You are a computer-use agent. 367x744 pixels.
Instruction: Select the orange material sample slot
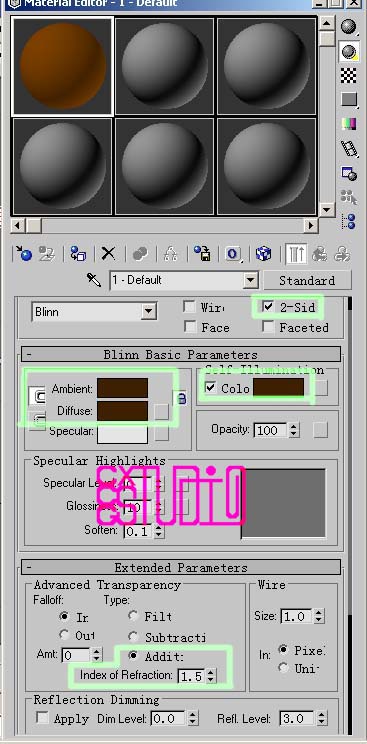(x=63, y=66)
